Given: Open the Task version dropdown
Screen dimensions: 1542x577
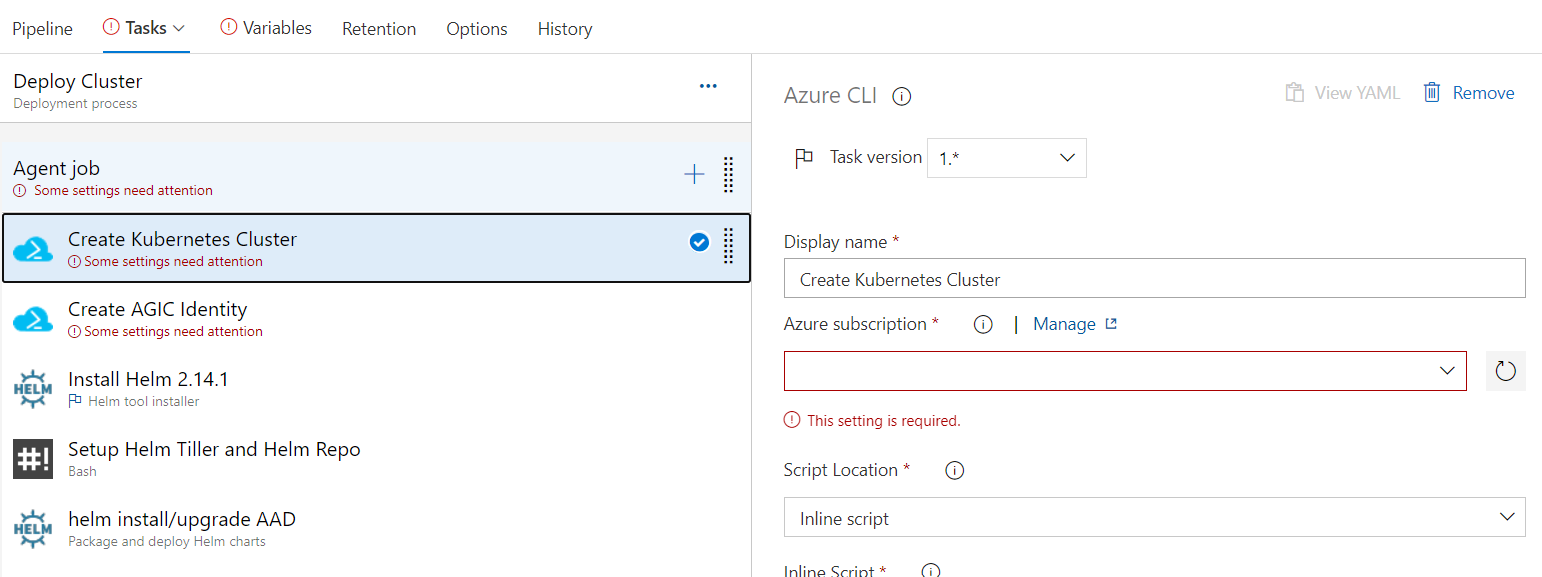Looking at the screenshot, I should [x=1007, y=158].
